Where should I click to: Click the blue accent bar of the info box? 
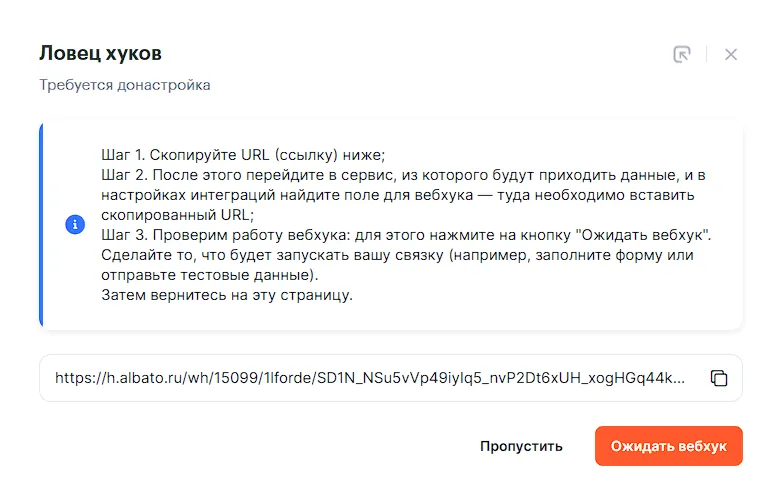coord(42,225)
